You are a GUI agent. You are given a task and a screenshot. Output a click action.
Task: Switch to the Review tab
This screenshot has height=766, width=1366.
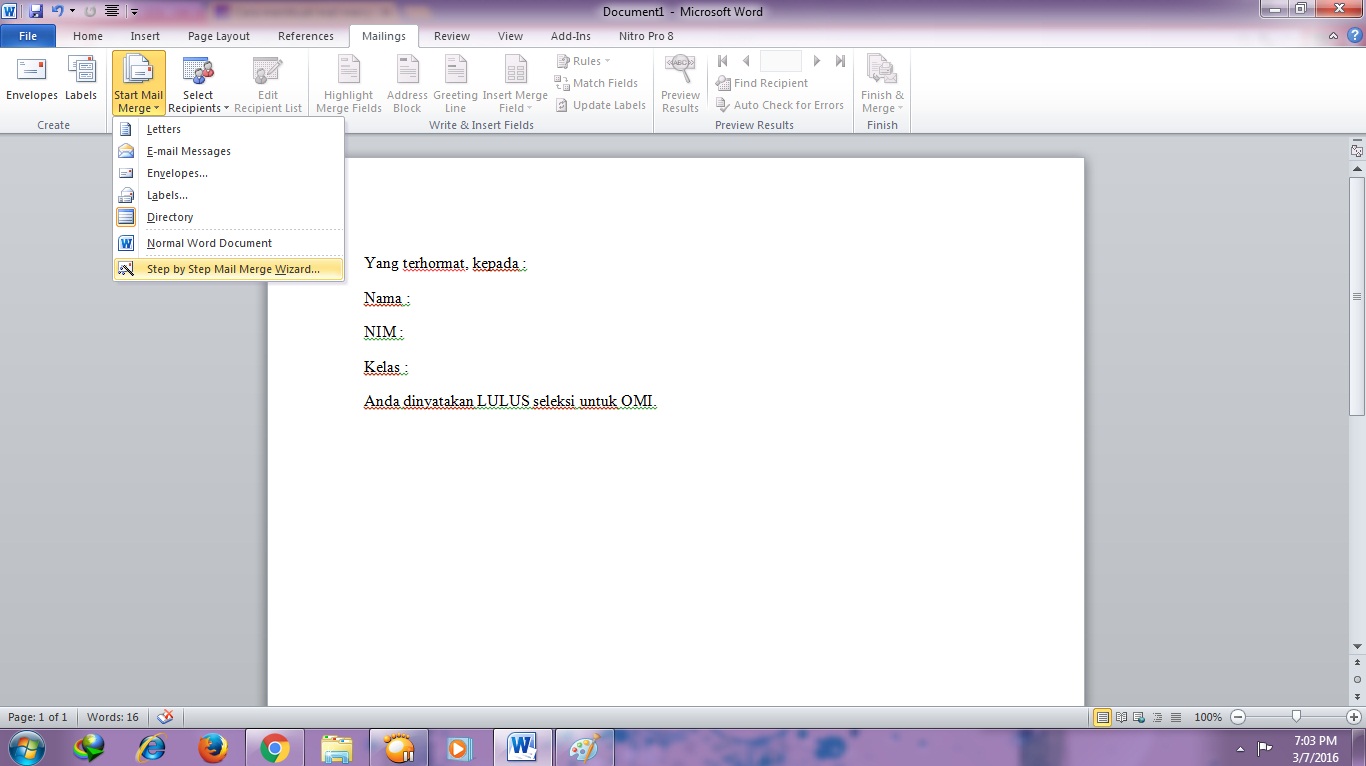point(452,36)
